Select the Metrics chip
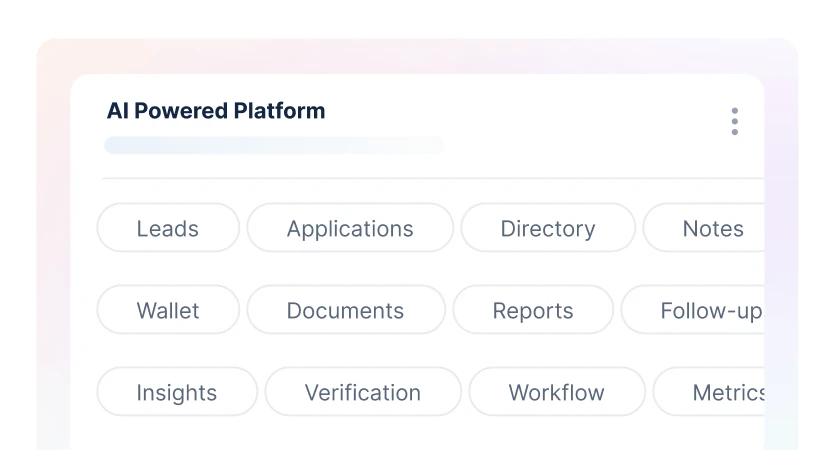The image size is (832, 450). click(x=726, y=392)
